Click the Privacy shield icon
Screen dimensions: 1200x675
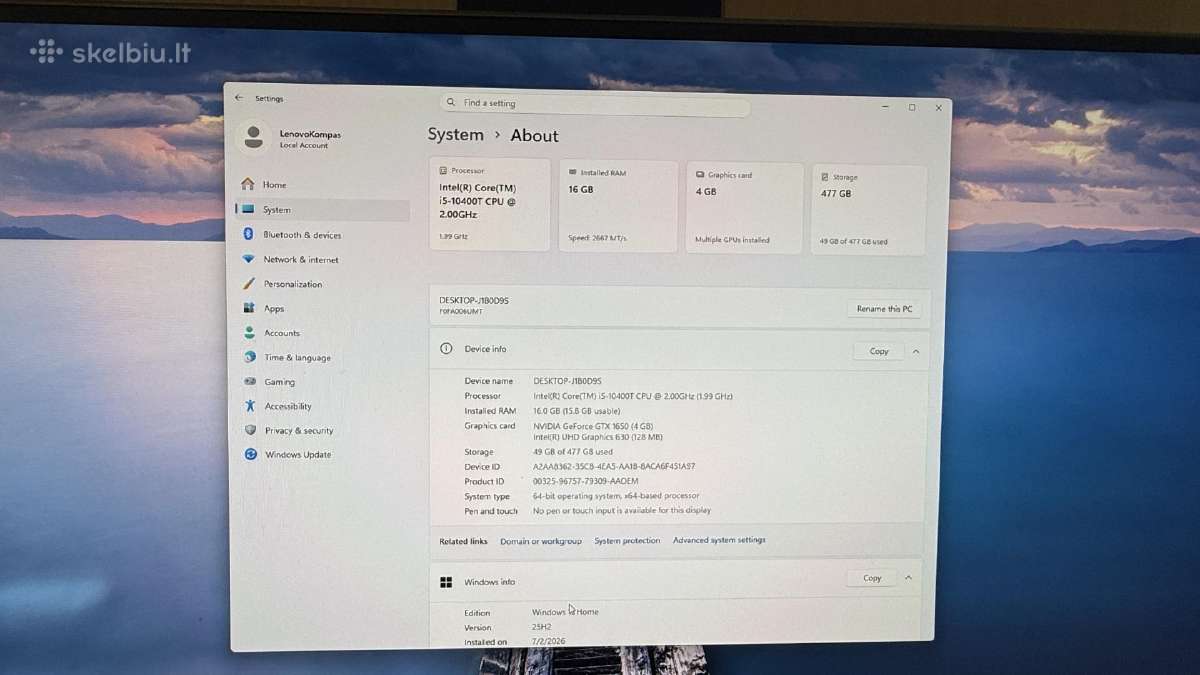[x=250, y=430]
